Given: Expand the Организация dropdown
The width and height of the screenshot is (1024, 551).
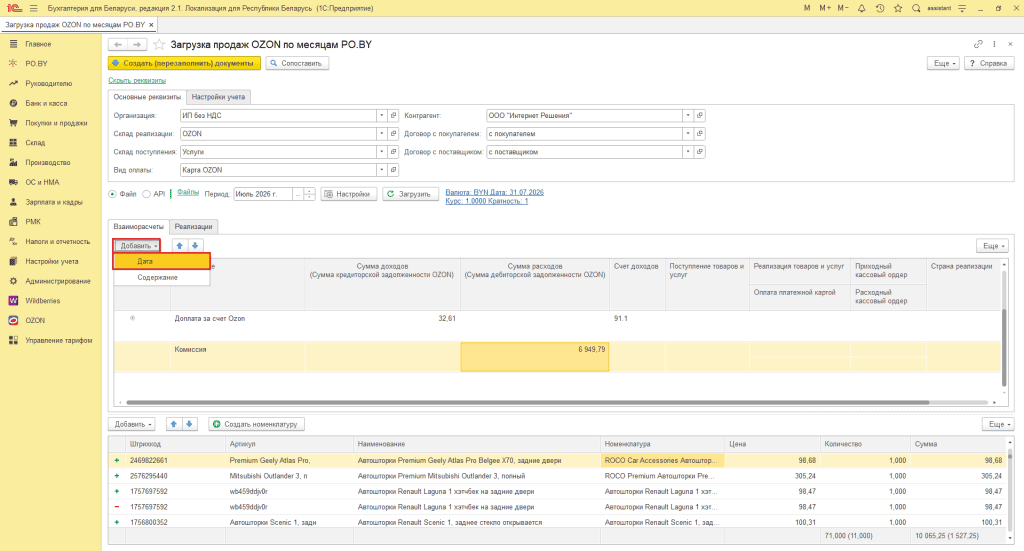Looking at the screenshot, I should click(x=381, y=116).
